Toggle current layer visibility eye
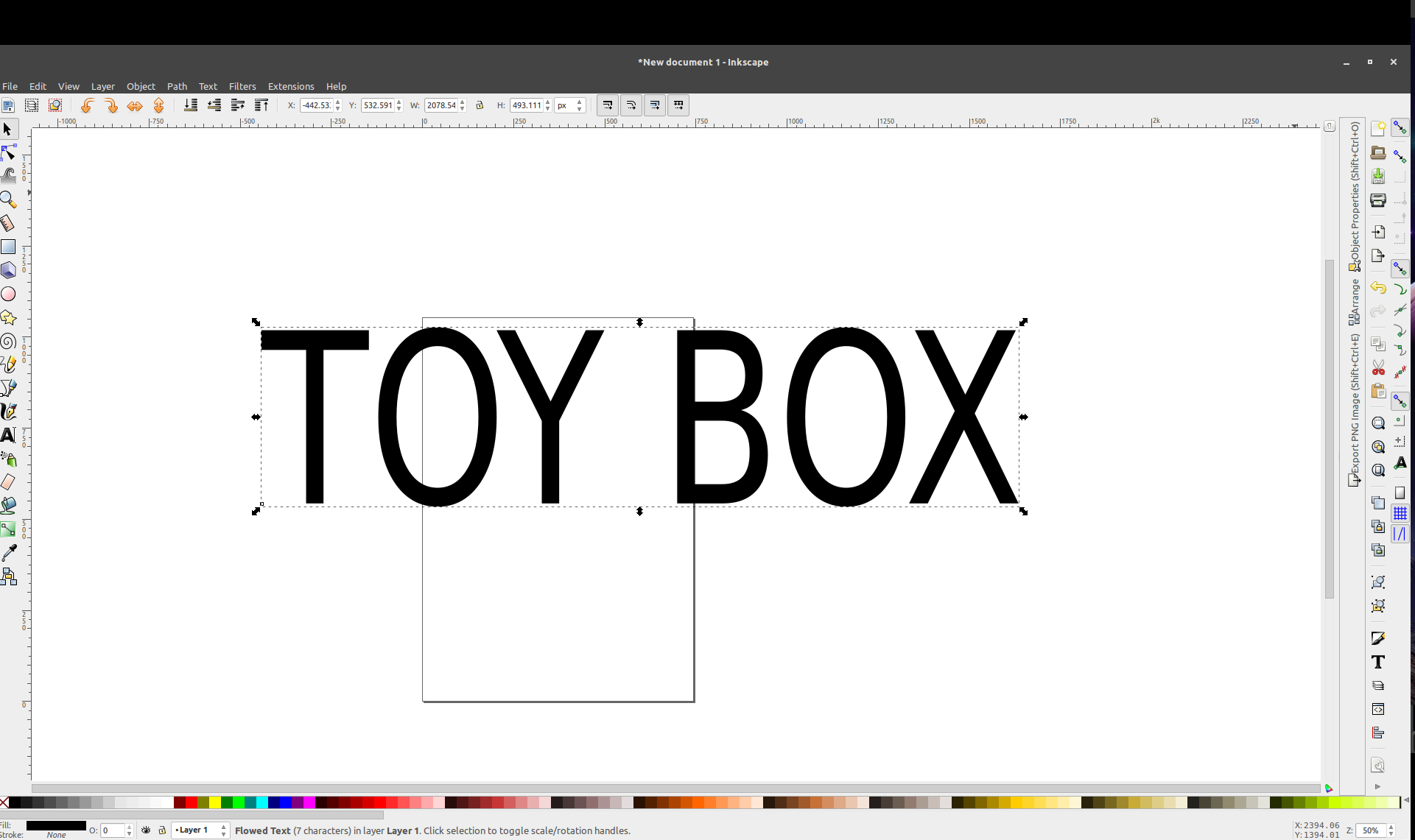This screenshot has height=840, width=1415. pyautogui.click(x=146, y=830)
